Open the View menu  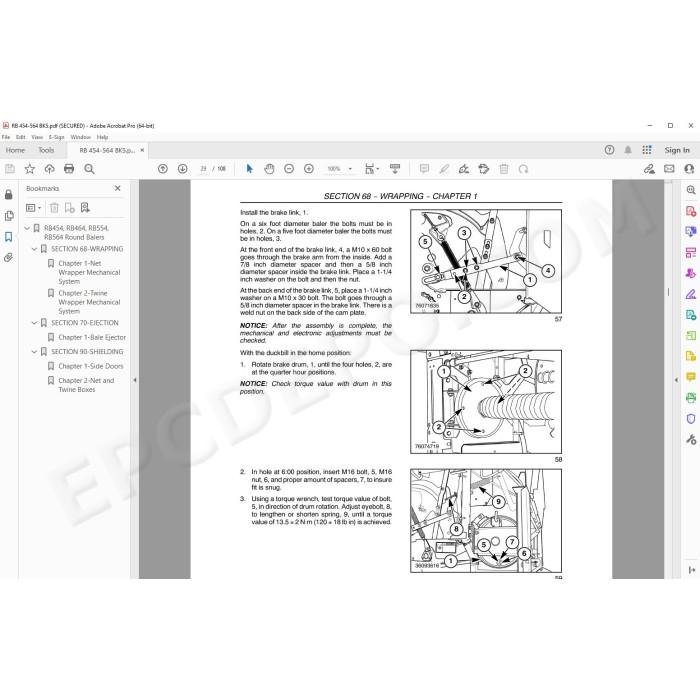(x=37, y=137)
